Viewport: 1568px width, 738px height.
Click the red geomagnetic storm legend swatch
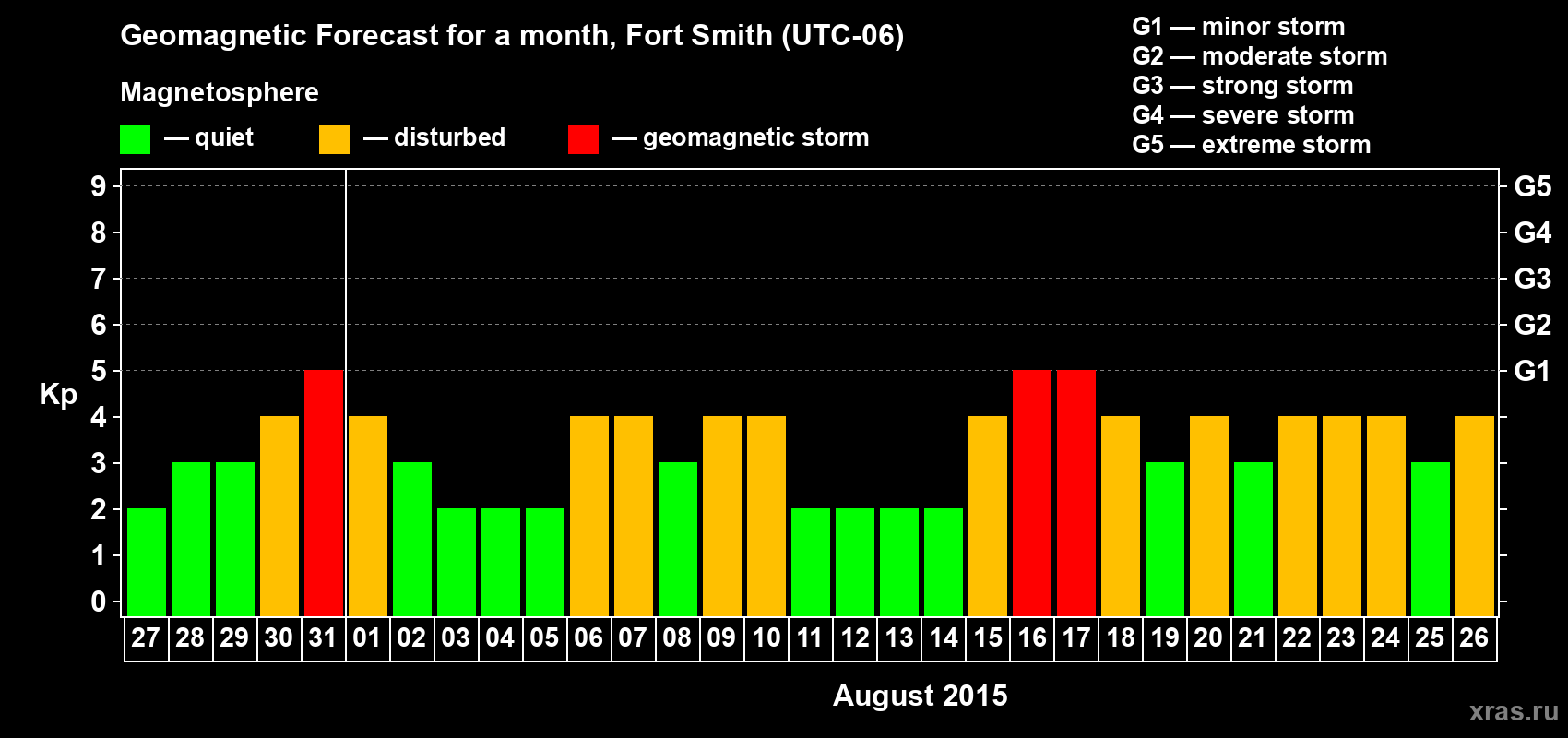click(x=583, y=139)
